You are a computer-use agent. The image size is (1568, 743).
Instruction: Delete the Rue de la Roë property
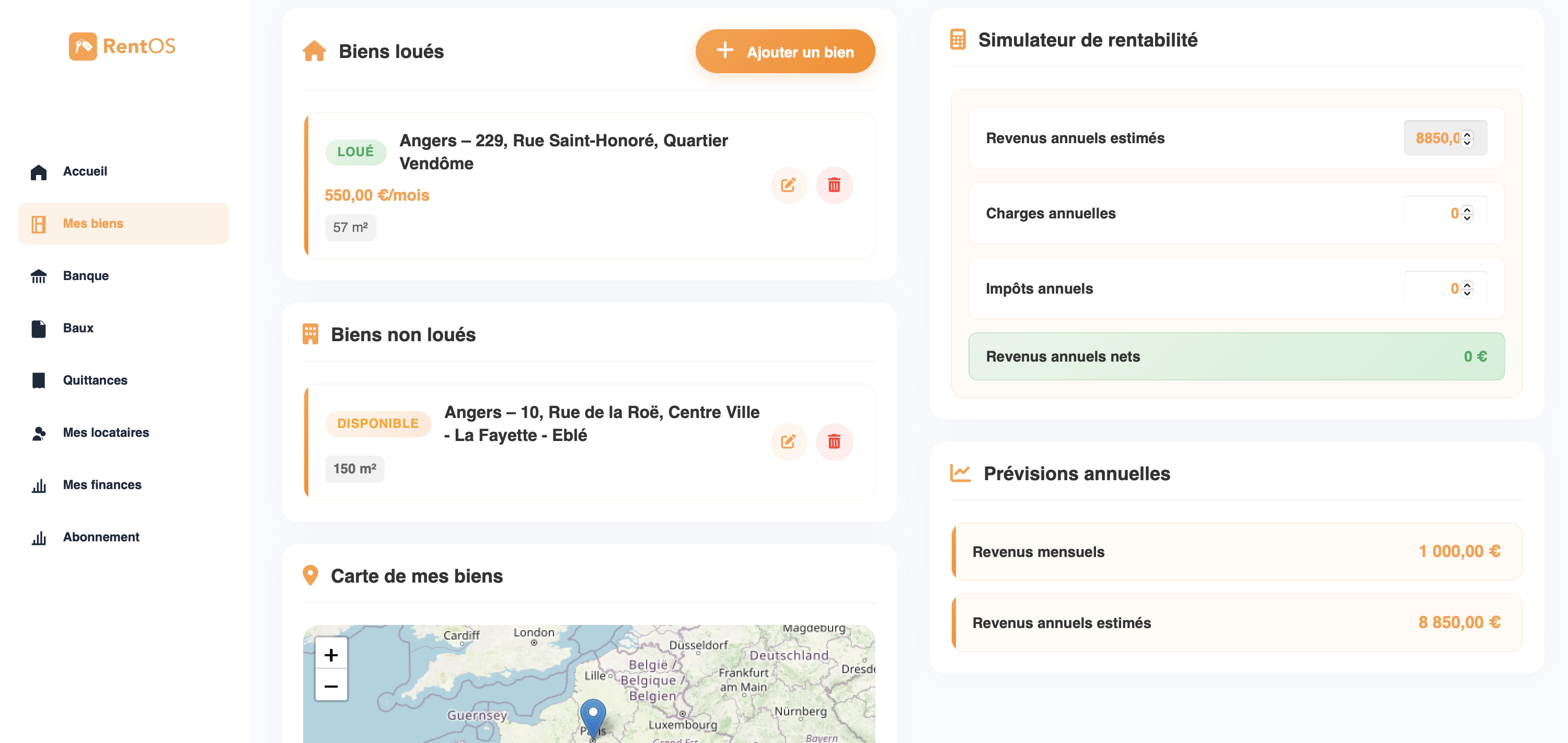834,442
